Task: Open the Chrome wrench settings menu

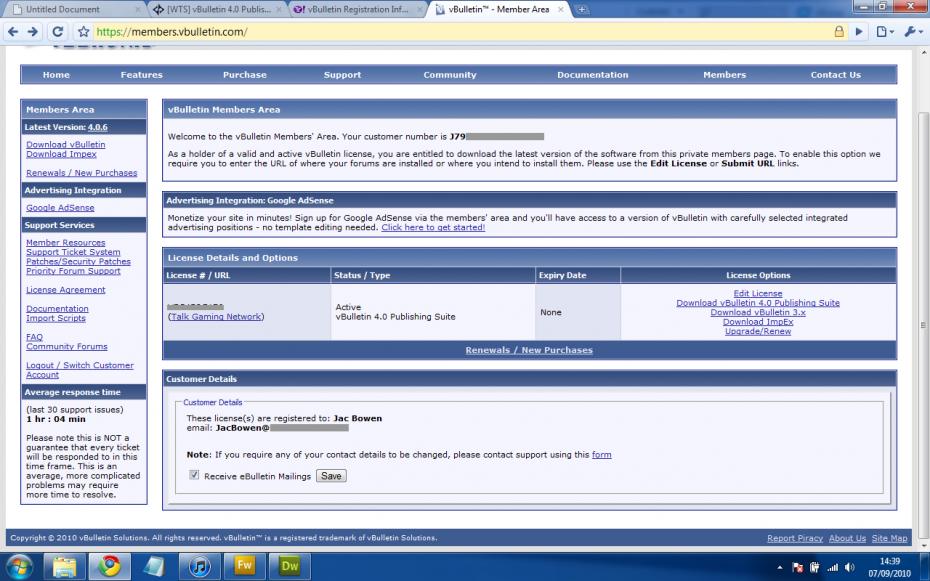Action: (913, 32)
